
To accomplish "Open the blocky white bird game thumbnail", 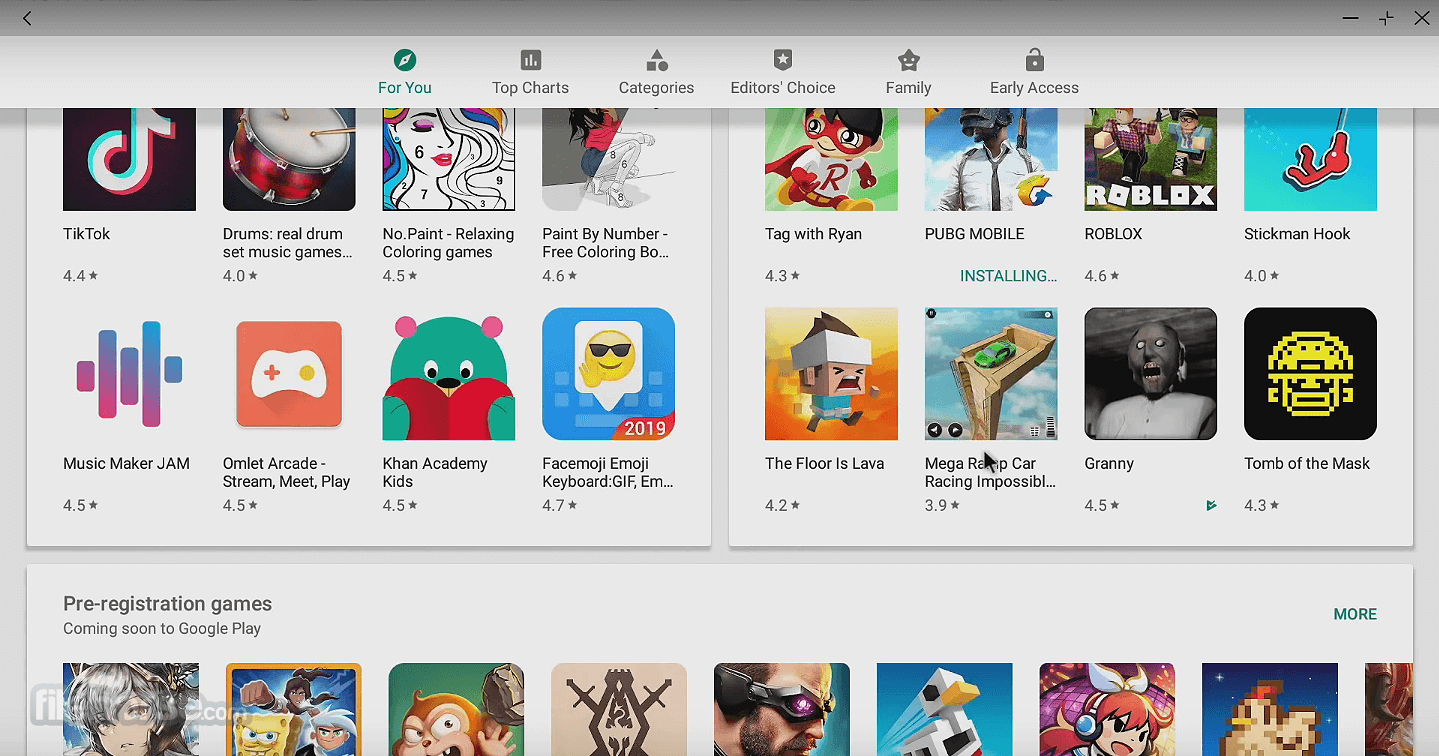I will click(945, 709).
